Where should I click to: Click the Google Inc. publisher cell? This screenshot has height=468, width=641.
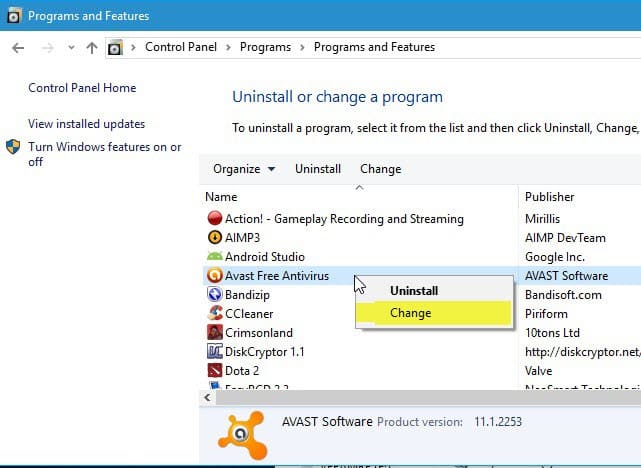(x=555, y=257)
